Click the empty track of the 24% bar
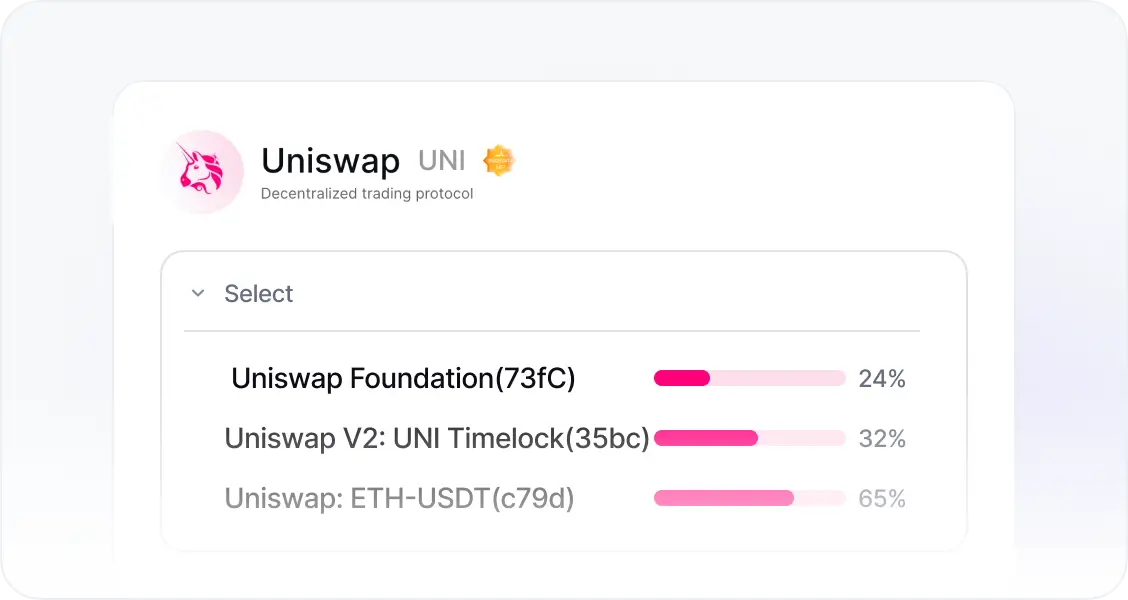The image size is (1128, 600). tap(778, 378)
